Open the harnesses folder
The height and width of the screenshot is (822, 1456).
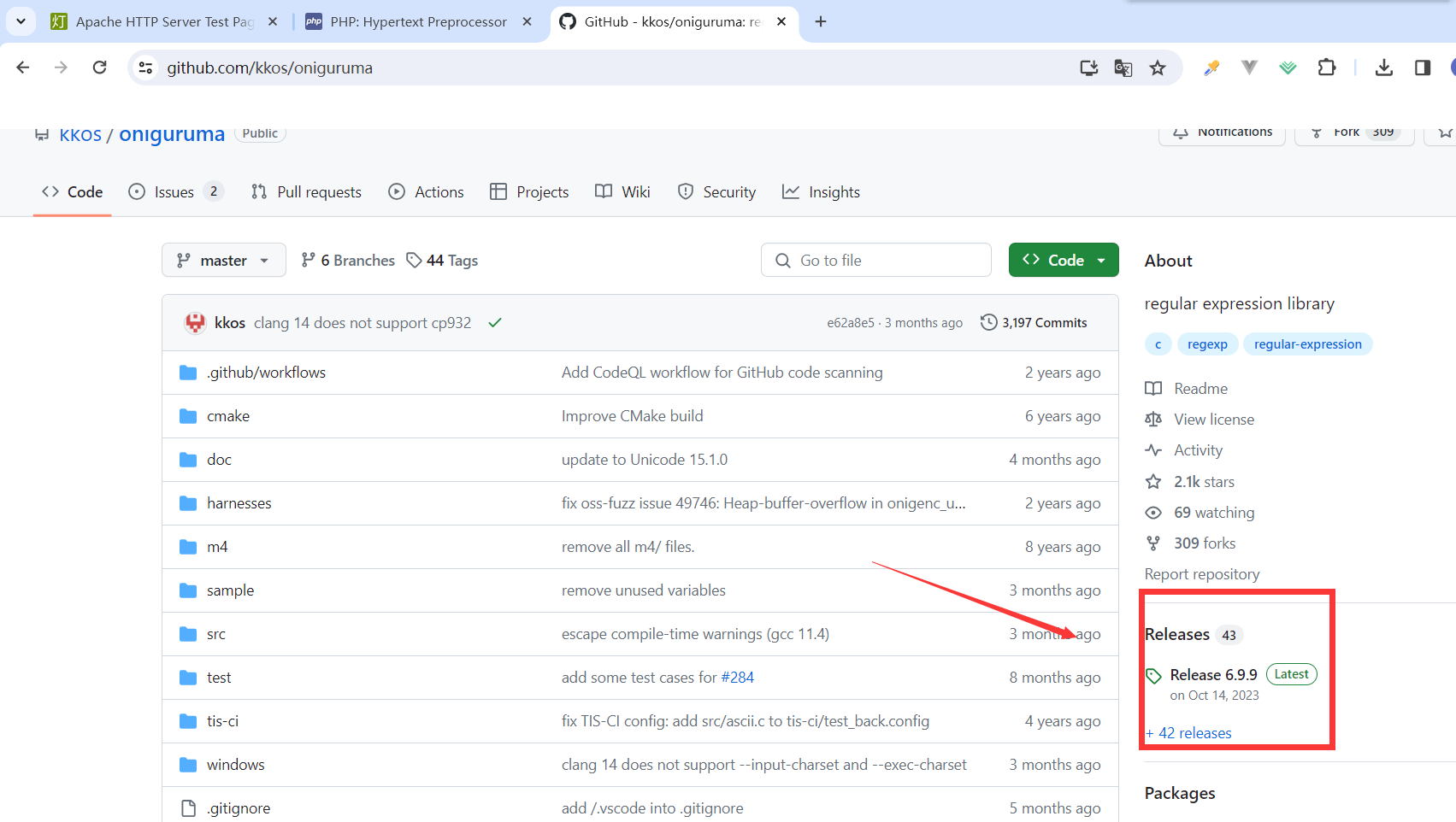(239, 503)
